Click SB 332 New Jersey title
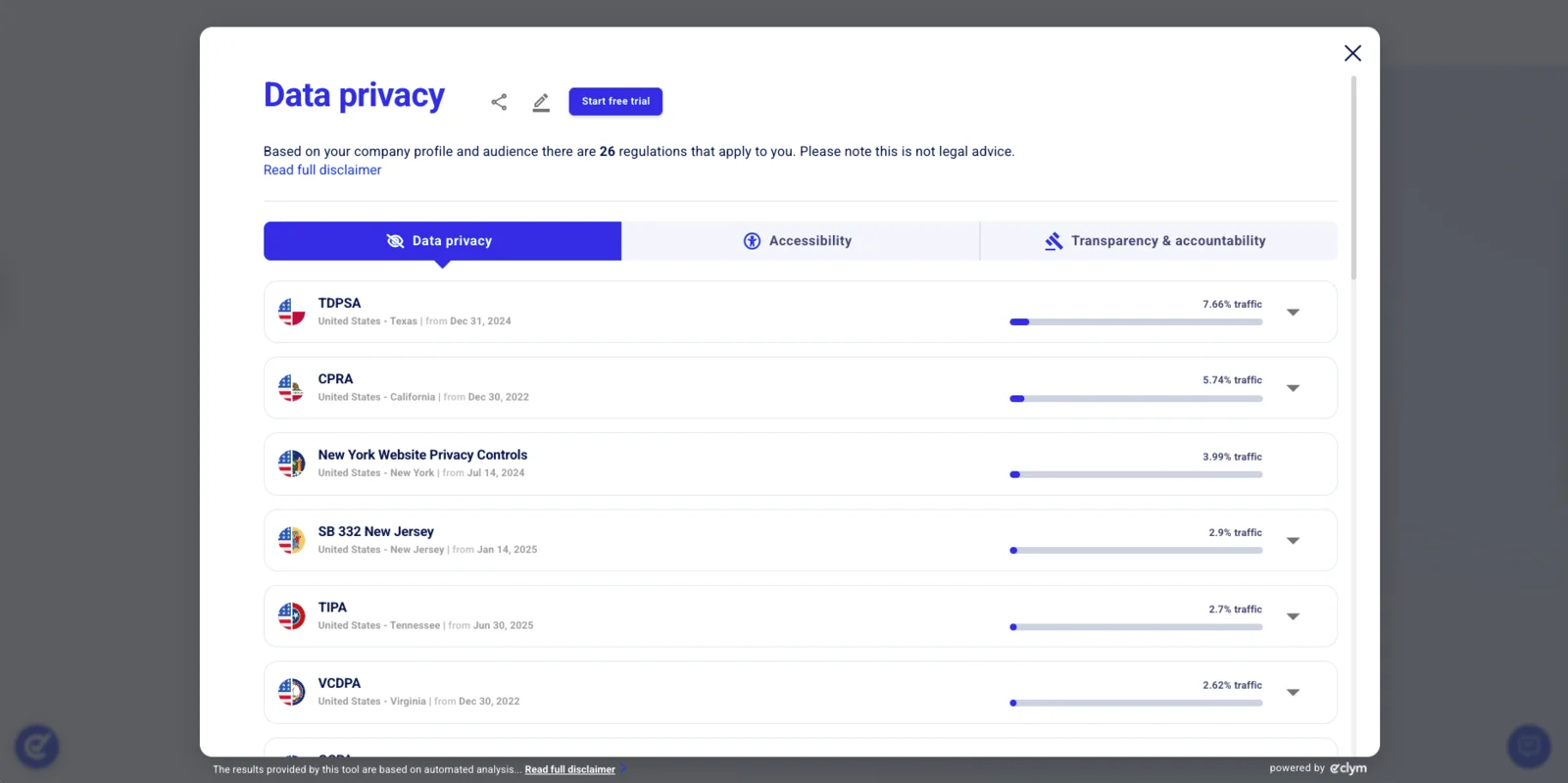 pos(375,531)
